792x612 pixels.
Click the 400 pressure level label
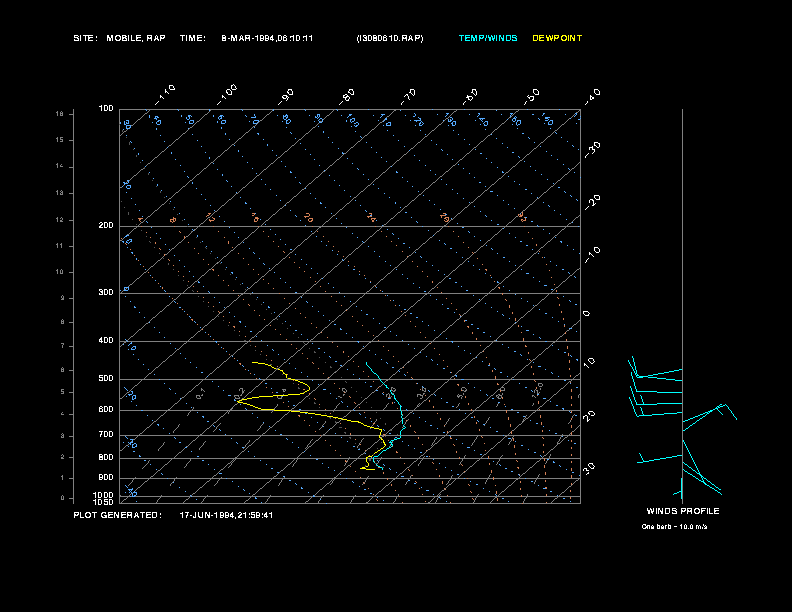point(106,340)
